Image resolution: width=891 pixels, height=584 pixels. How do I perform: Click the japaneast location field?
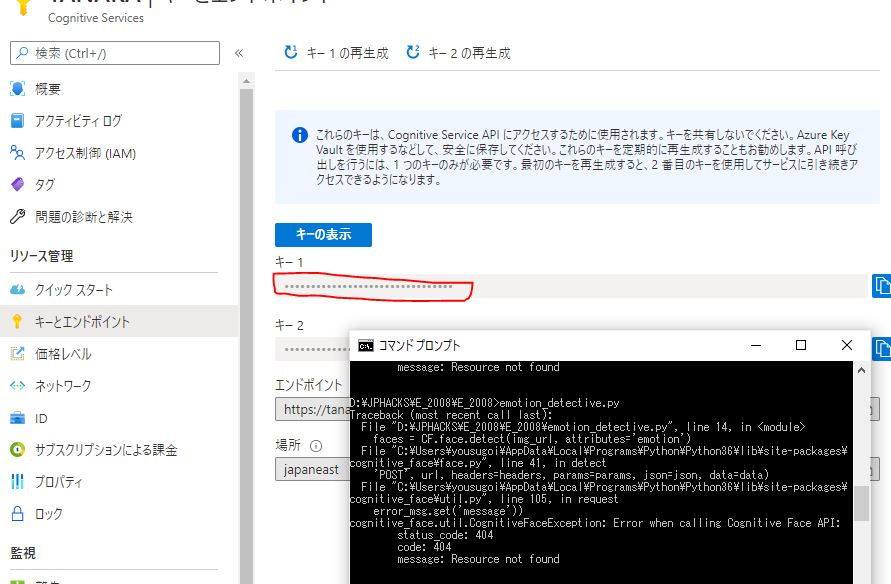pyautogui.click(x=313, y=469)
